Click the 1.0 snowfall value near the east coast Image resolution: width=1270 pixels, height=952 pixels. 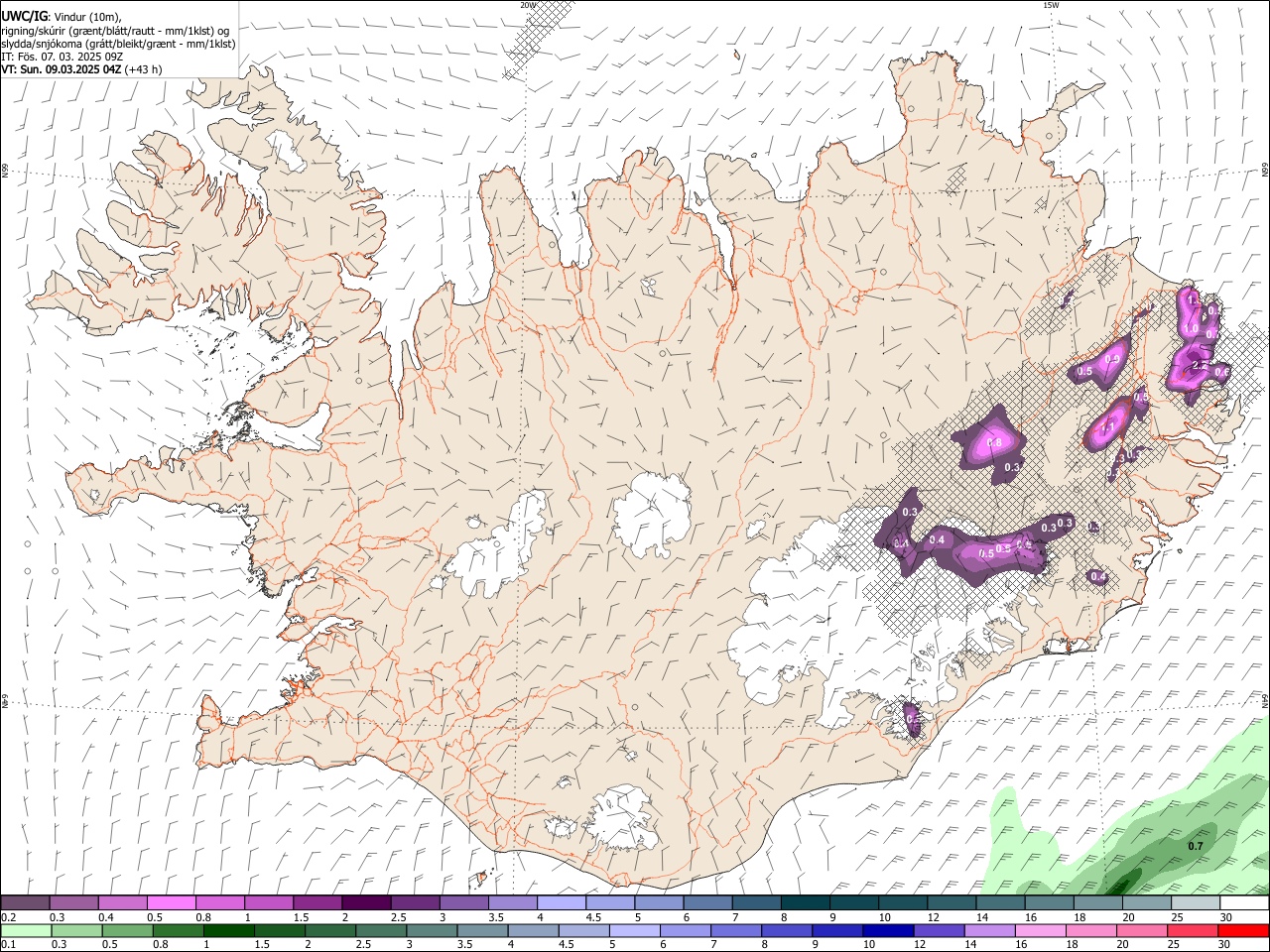[1192, 329]
